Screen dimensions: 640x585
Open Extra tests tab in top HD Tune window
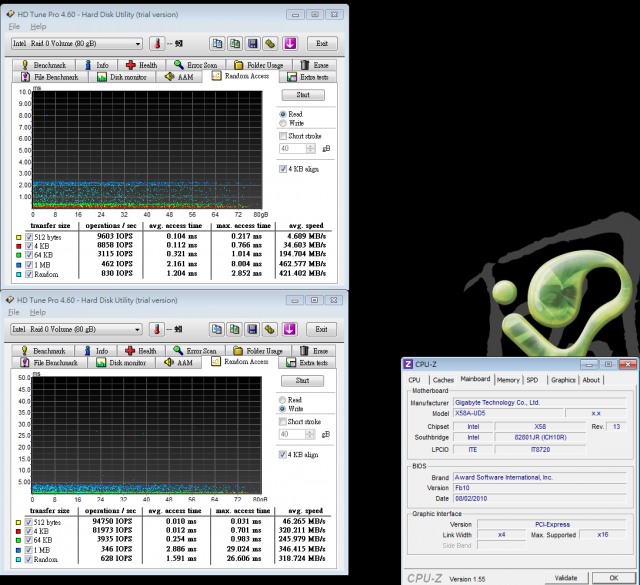(x=308, y=77)
